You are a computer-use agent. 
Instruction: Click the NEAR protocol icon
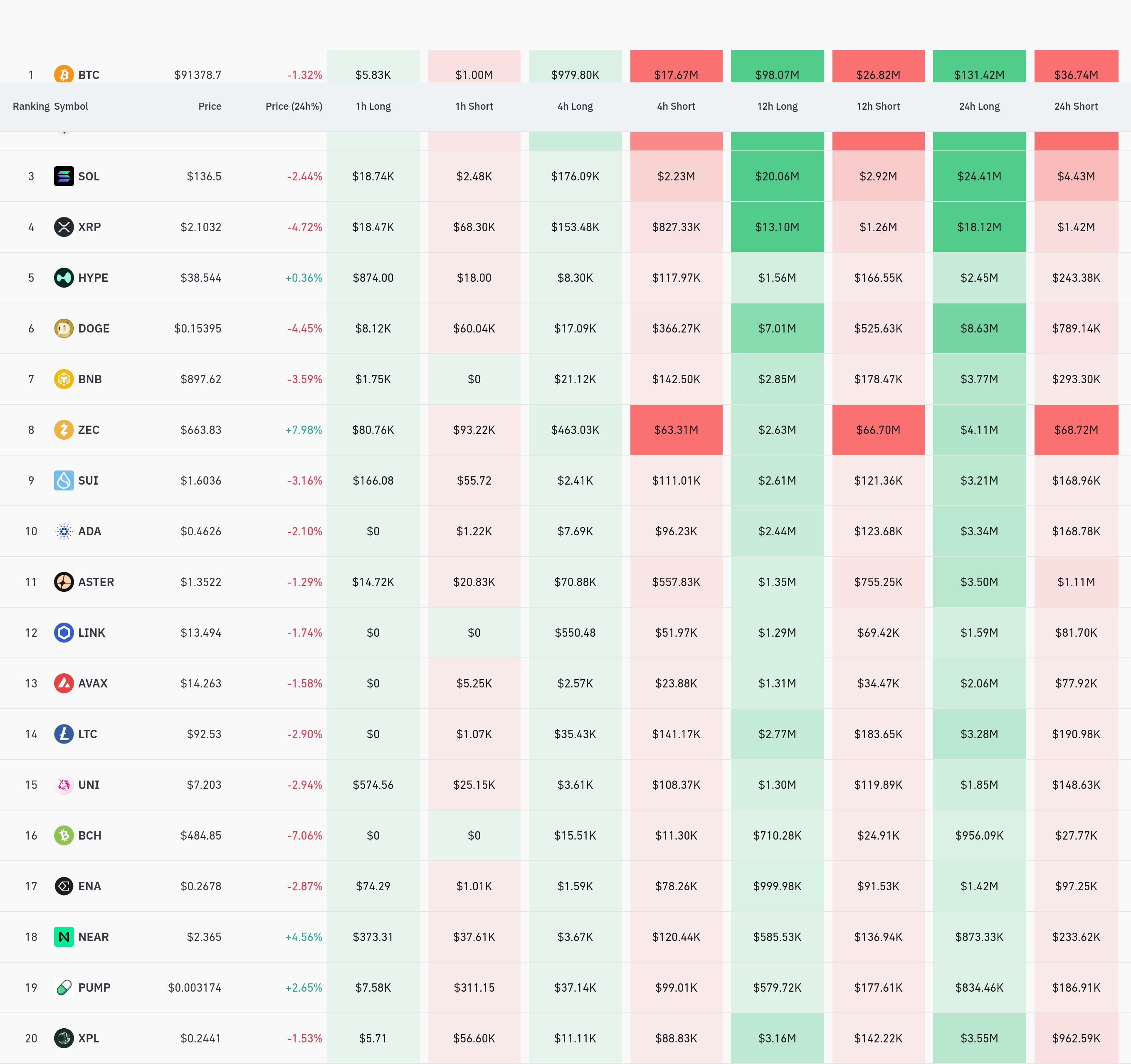[x=64, y=937]
